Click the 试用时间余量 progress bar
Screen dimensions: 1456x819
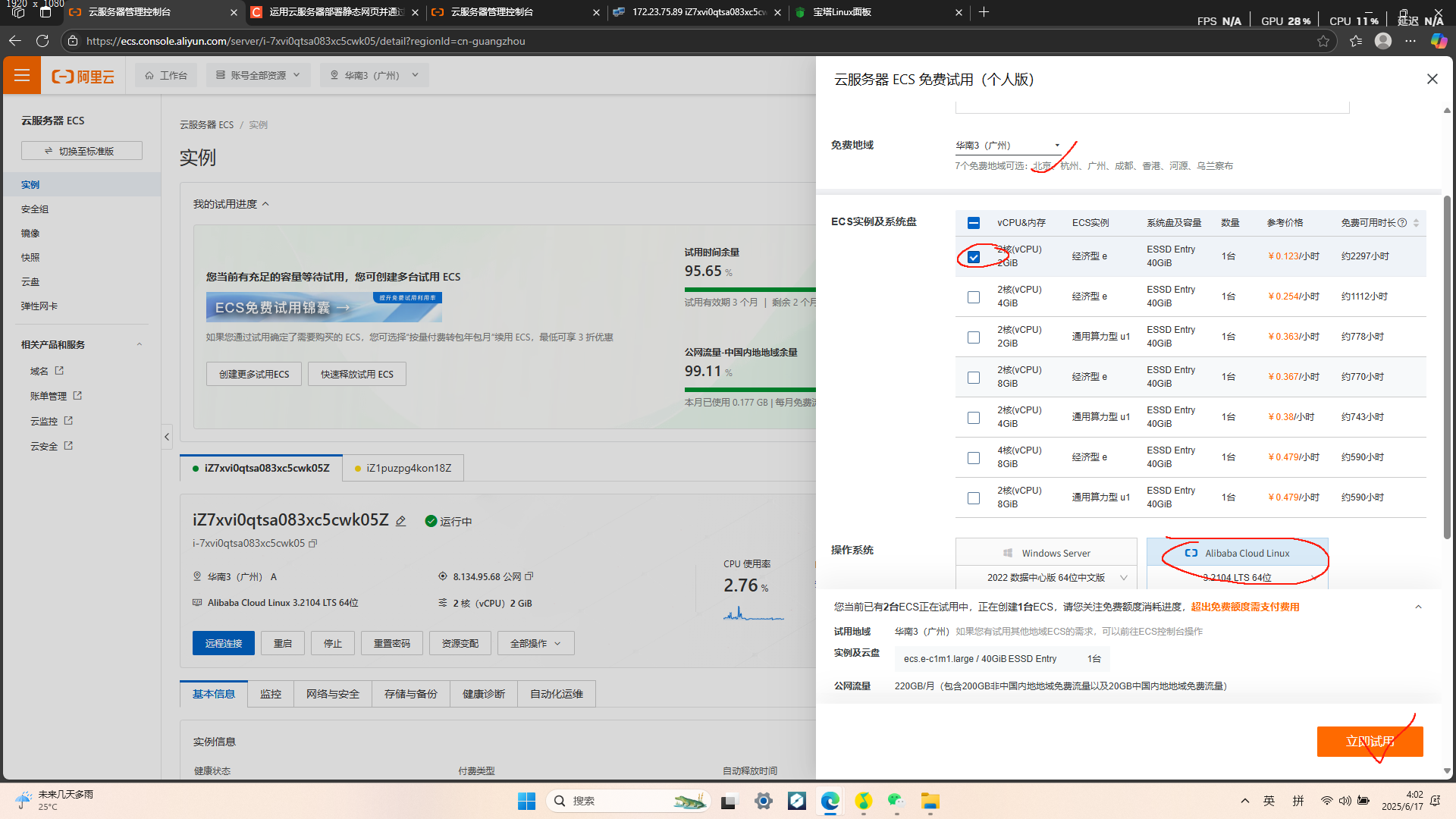(750, 290)
